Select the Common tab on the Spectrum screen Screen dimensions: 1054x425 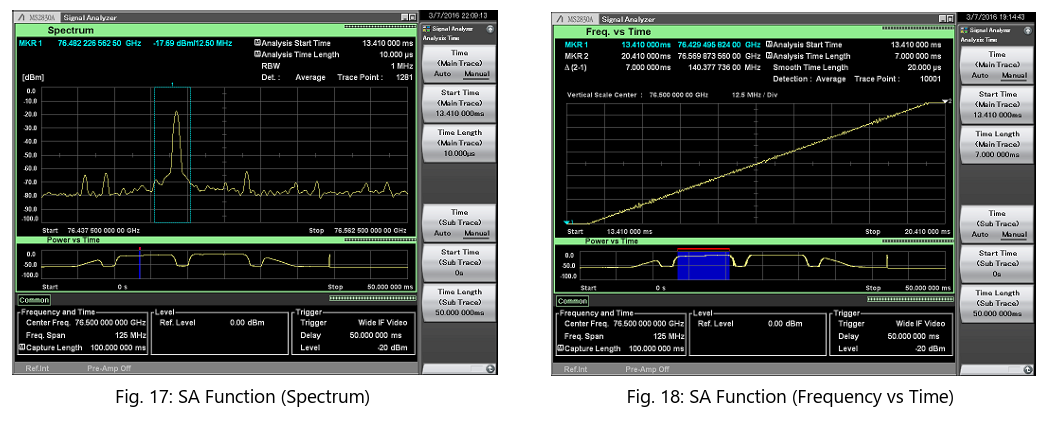(x=36, y=300)
